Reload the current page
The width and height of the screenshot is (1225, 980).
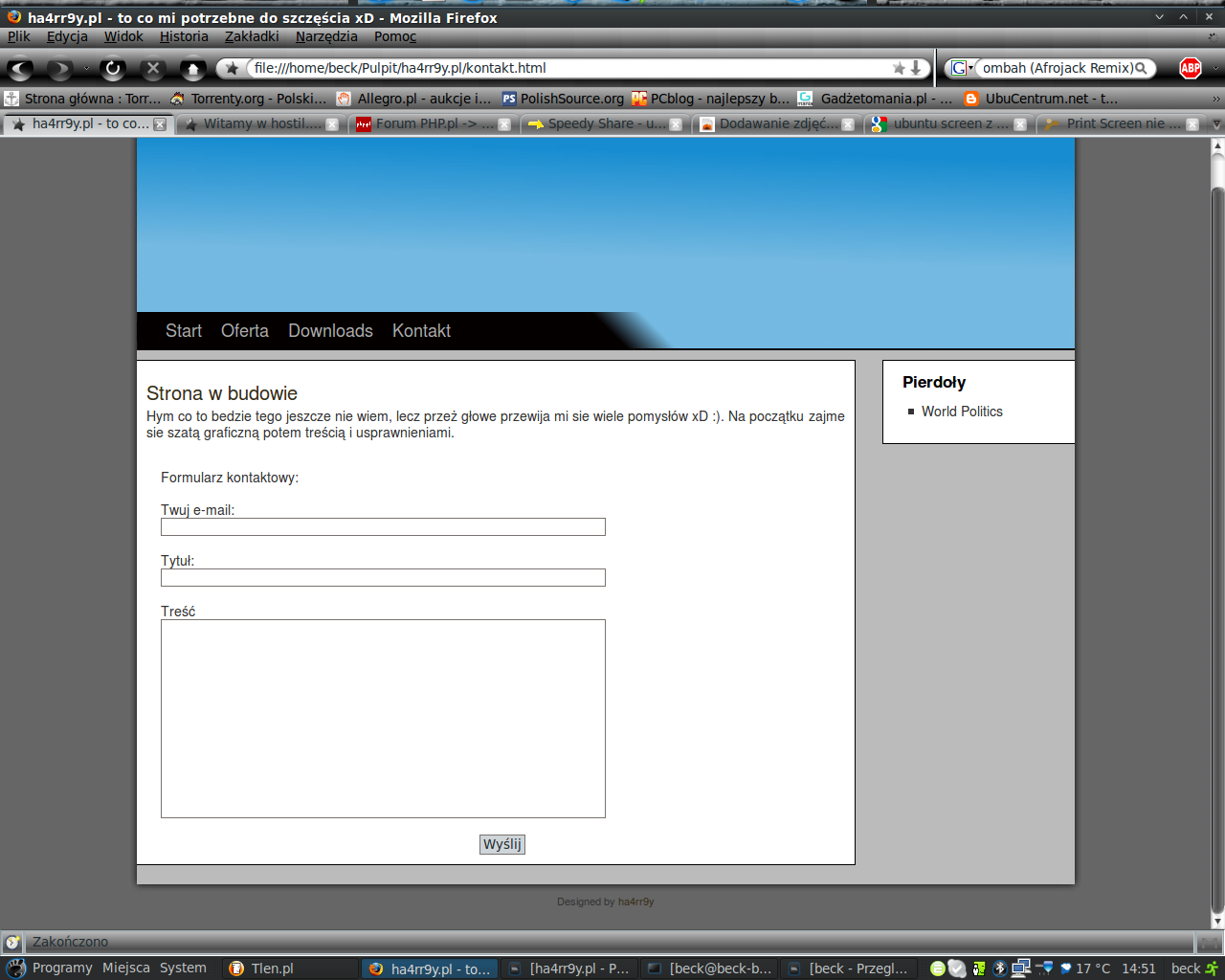tap(113, 69)
